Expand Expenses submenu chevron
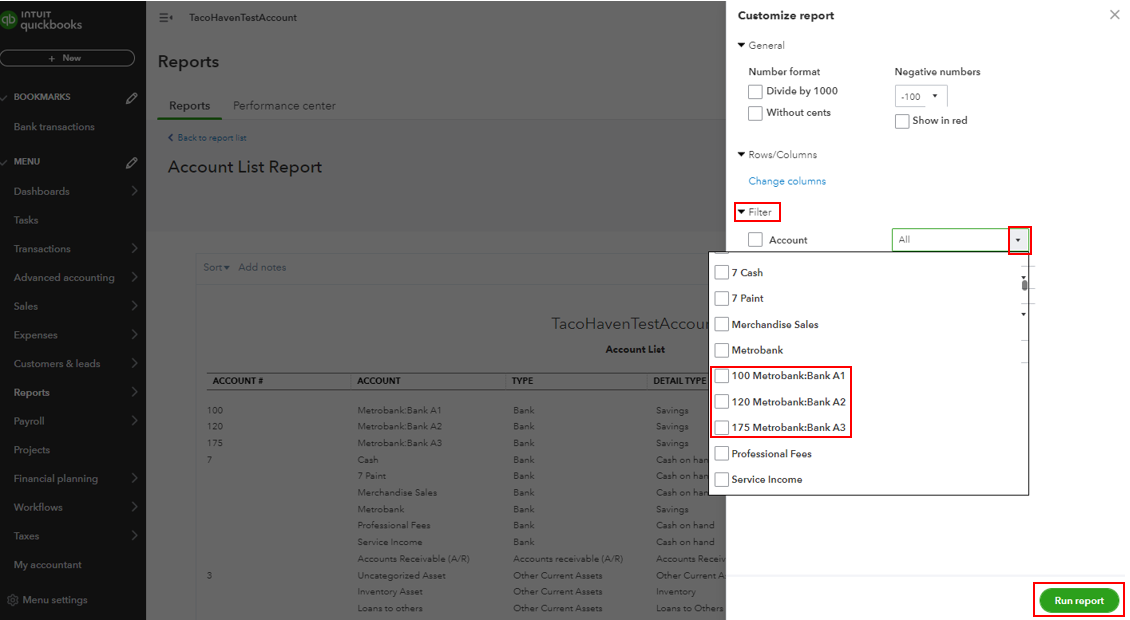The image size is (1130, 620). pyautogui.click(x=134, y=335)
